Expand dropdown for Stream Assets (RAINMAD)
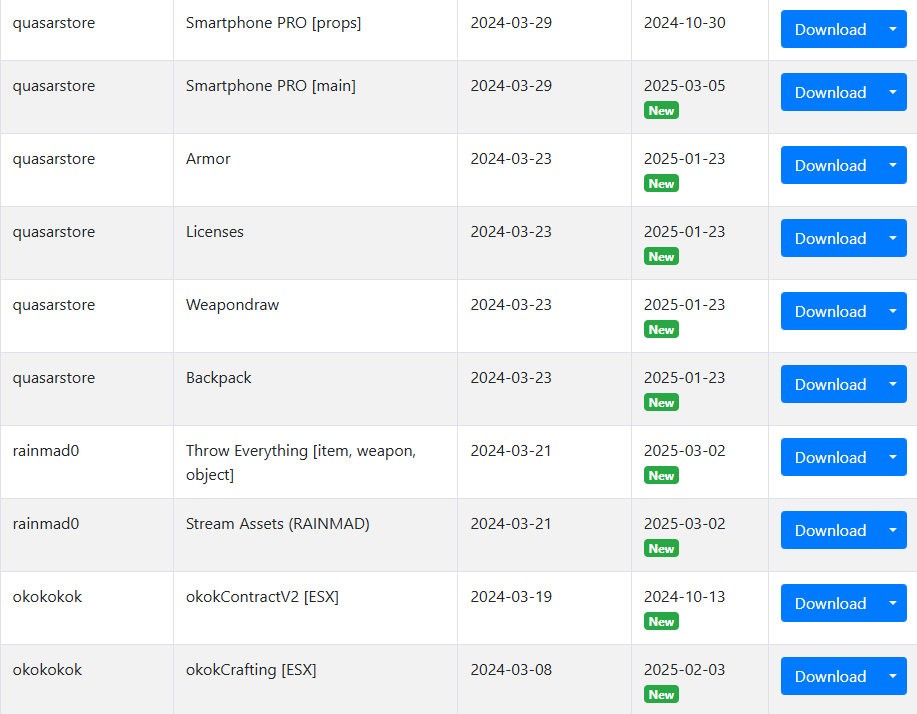The height and width of the screenshot is (714, 917). (893, 530)
